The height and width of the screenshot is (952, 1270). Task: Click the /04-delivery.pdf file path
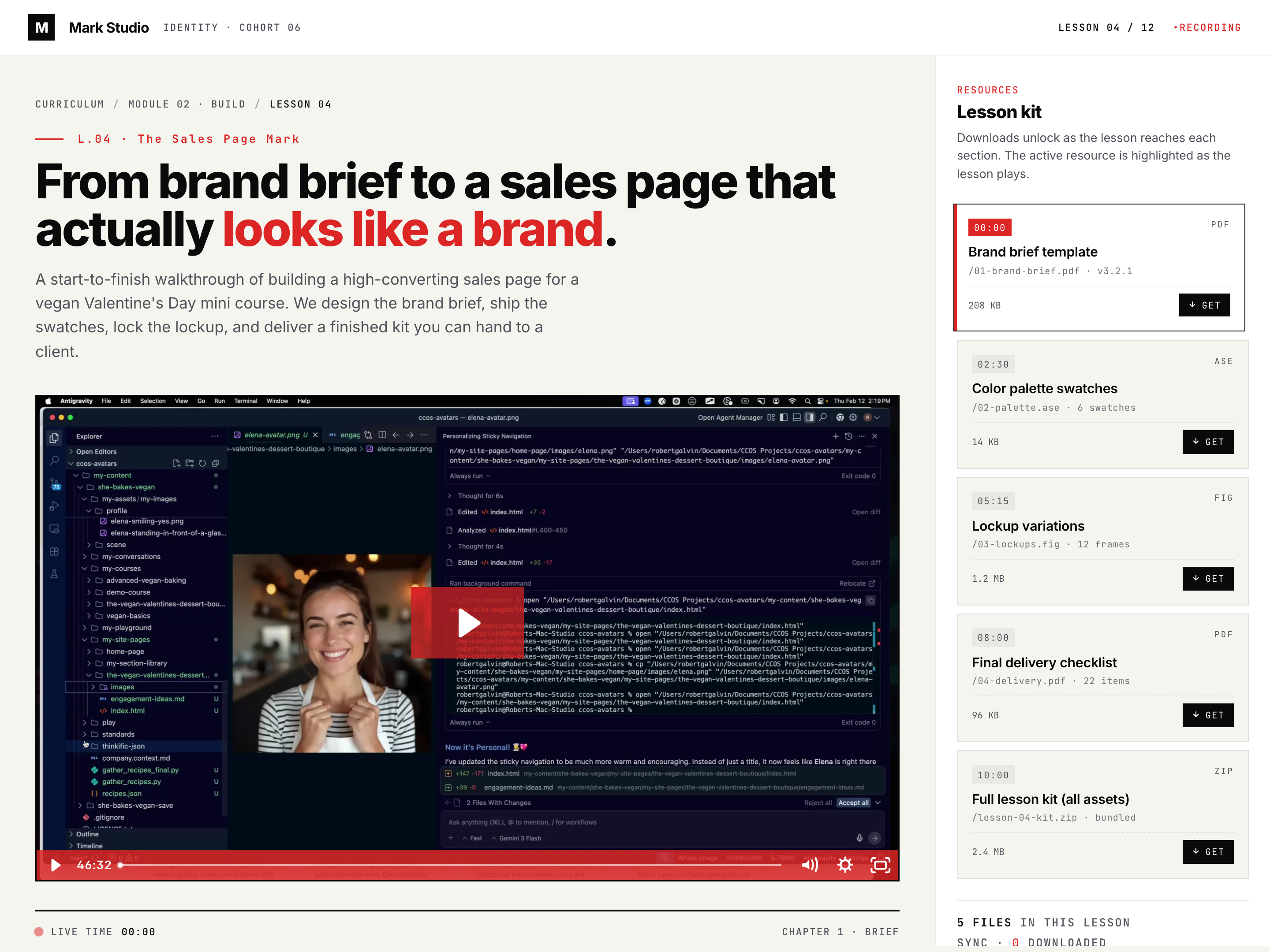click(1019, 681)
